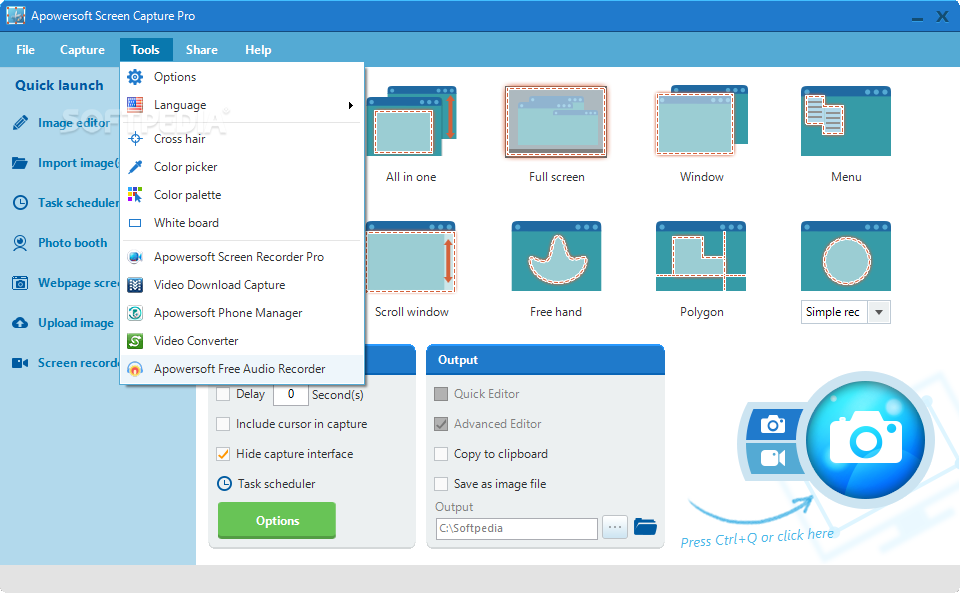Select Color picker in Tools menu
960x593 pixels.
(x=242, y=166)
